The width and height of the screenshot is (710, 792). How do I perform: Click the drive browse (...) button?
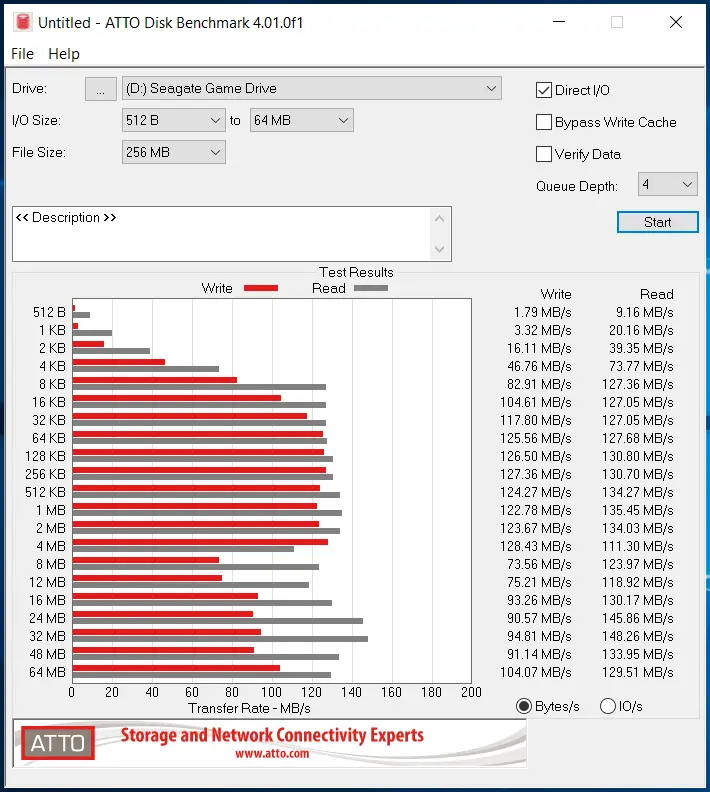pos(100,89)
